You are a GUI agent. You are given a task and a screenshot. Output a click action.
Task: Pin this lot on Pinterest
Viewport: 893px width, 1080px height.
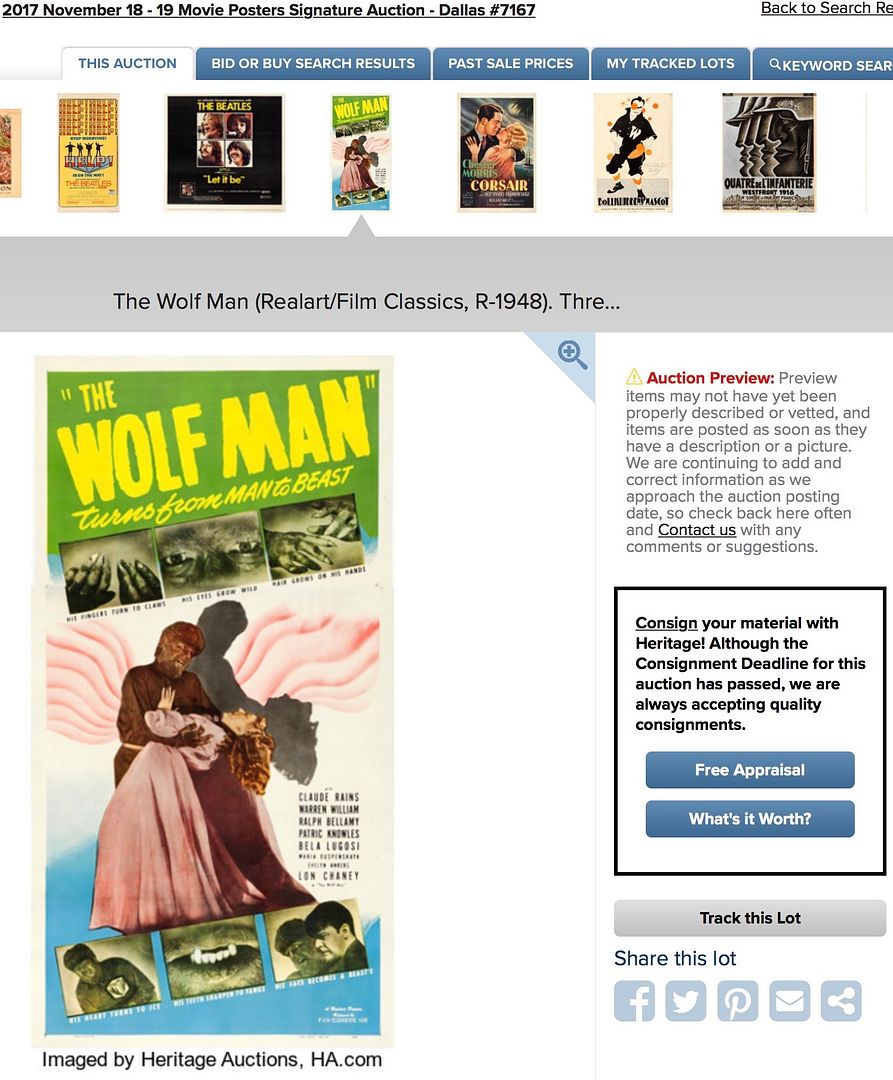pos(737,1001)
